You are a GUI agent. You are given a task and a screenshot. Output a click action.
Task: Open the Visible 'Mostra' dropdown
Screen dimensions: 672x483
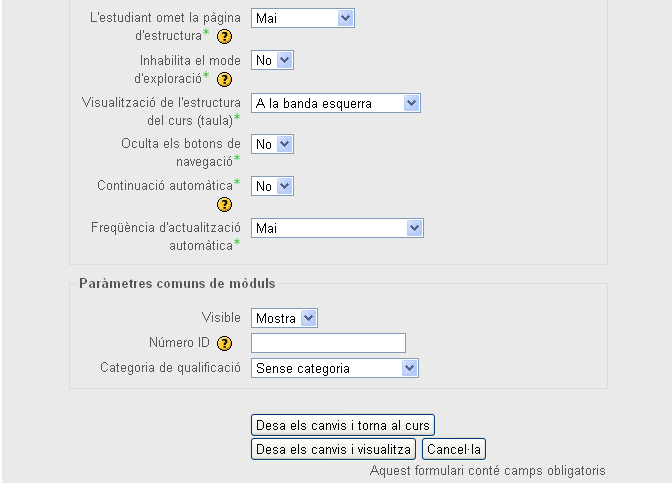[x=284, y=318]
